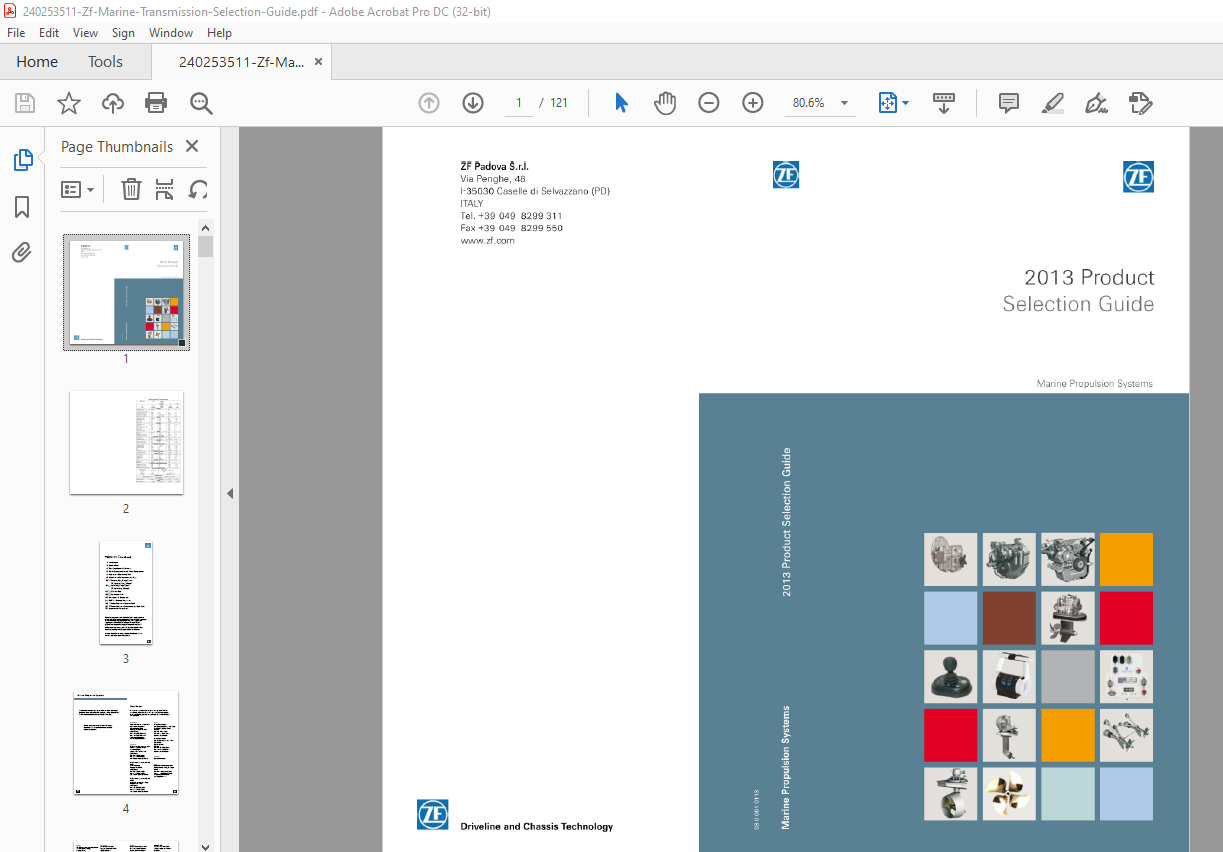
Task: Select page 2 thumbnail
Action: pyautogui.click(x=126, y=442)
